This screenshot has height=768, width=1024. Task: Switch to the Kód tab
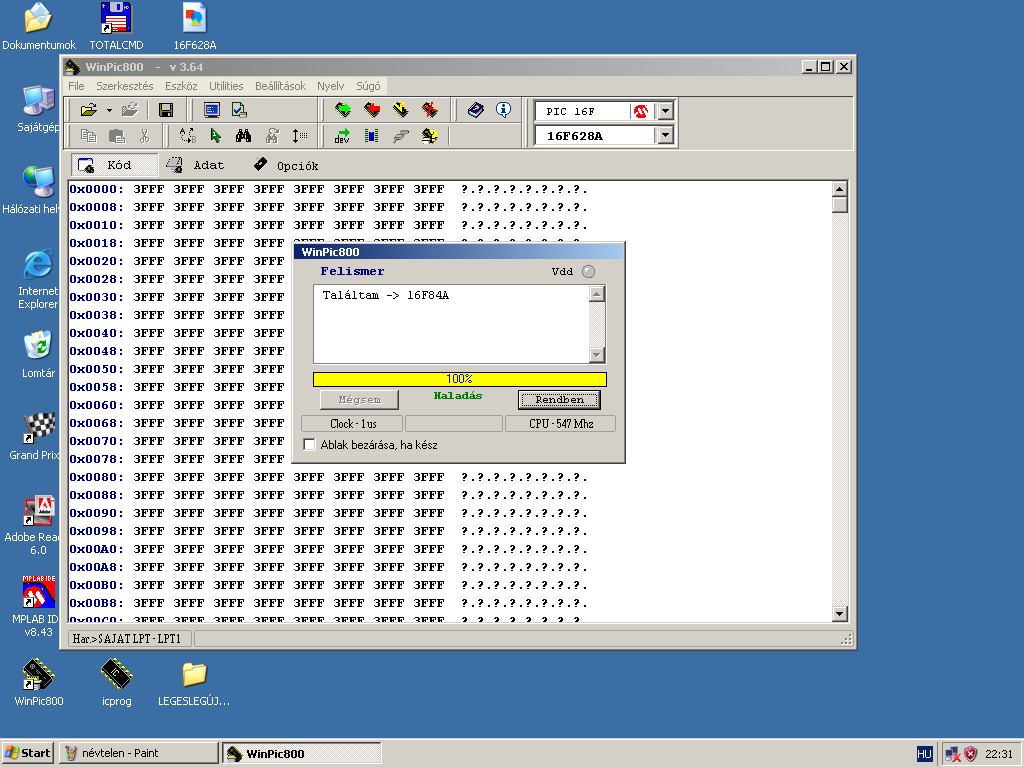click(114, 165)
